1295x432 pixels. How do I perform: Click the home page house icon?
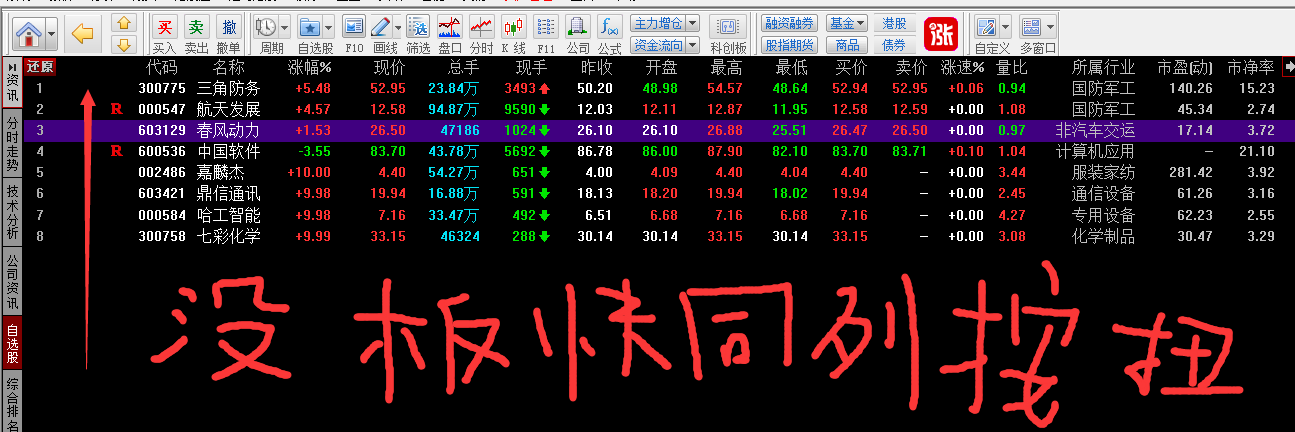coord(31,35)
